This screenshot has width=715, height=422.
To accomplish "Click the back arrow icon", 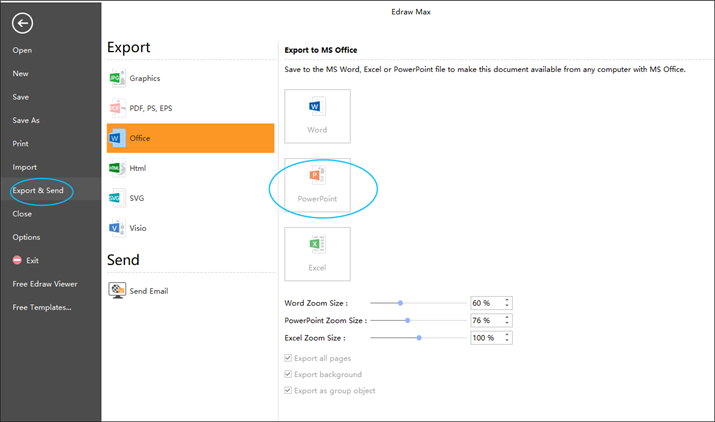I will click(x=22, y=23).
